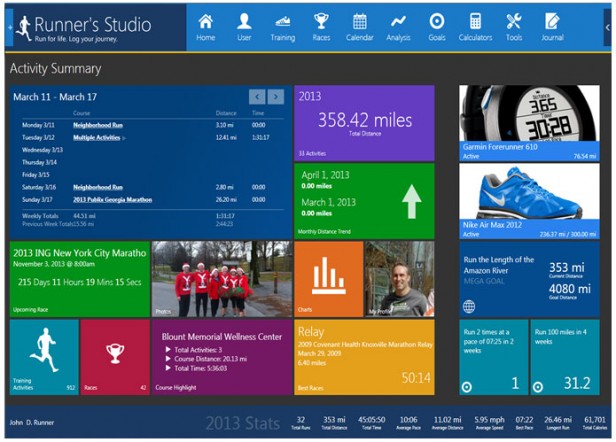Select the Garmin Forerunner 610 tile

[x=529, y=122]
